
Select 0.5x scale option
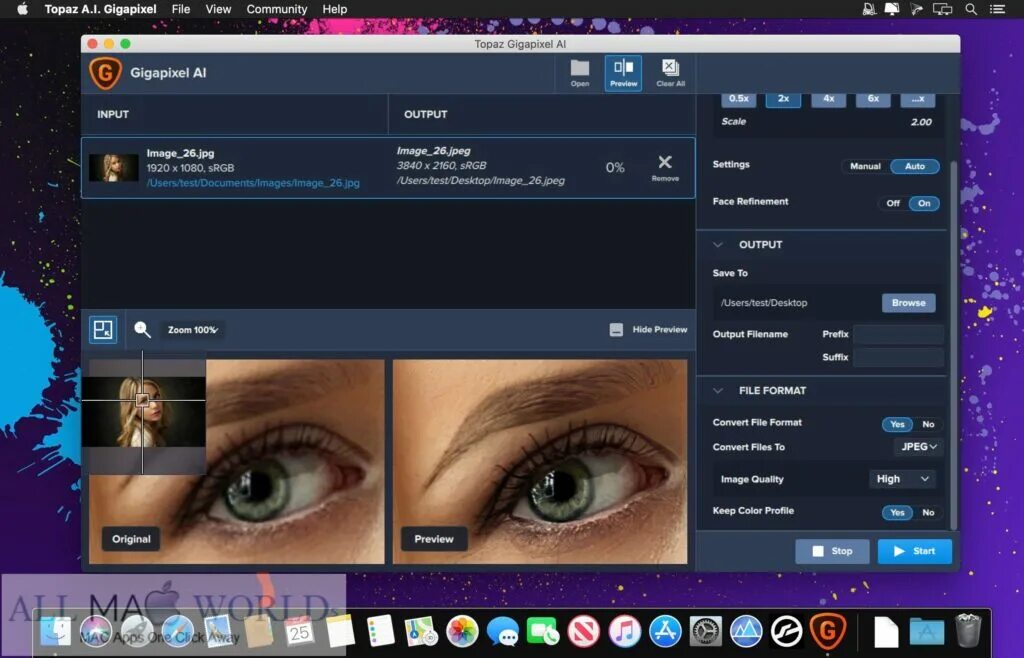(x=739, y=99)
